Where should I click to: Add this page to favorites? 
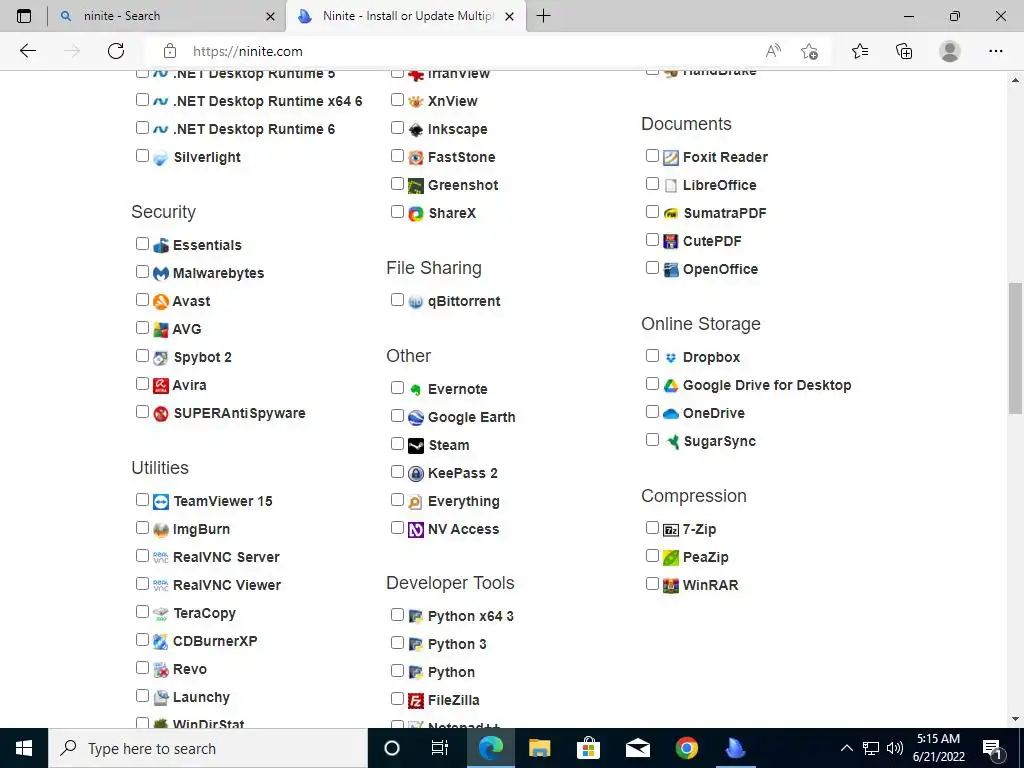[x=809, y=51]
